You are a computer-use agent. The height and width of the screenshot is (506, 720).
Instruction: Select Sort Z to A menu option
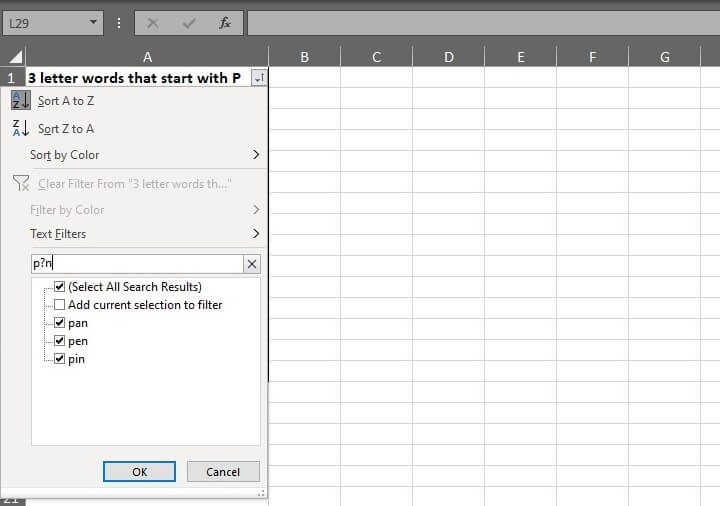pos(66,128)
